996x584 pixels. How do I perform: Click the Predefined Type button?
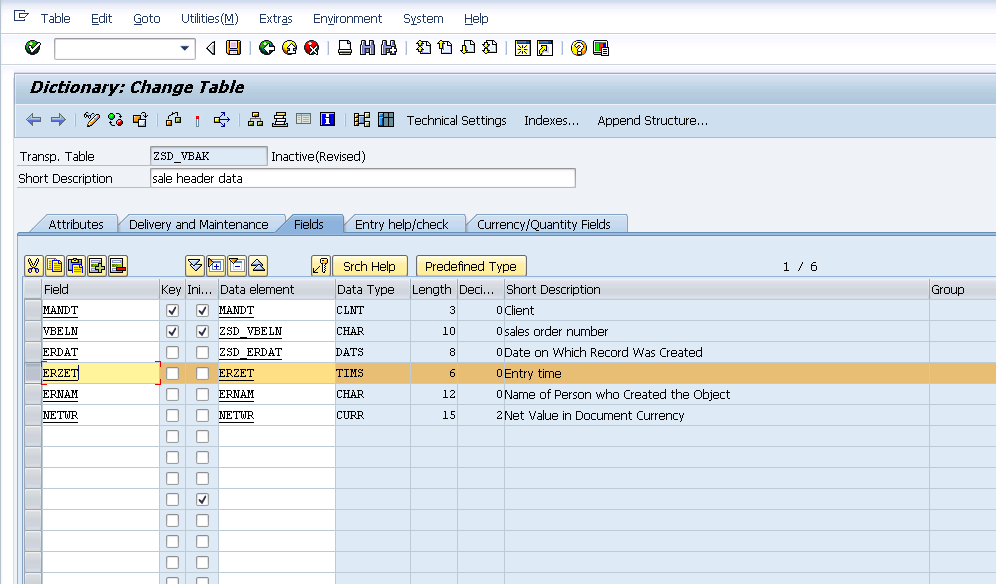coord(471,265)
